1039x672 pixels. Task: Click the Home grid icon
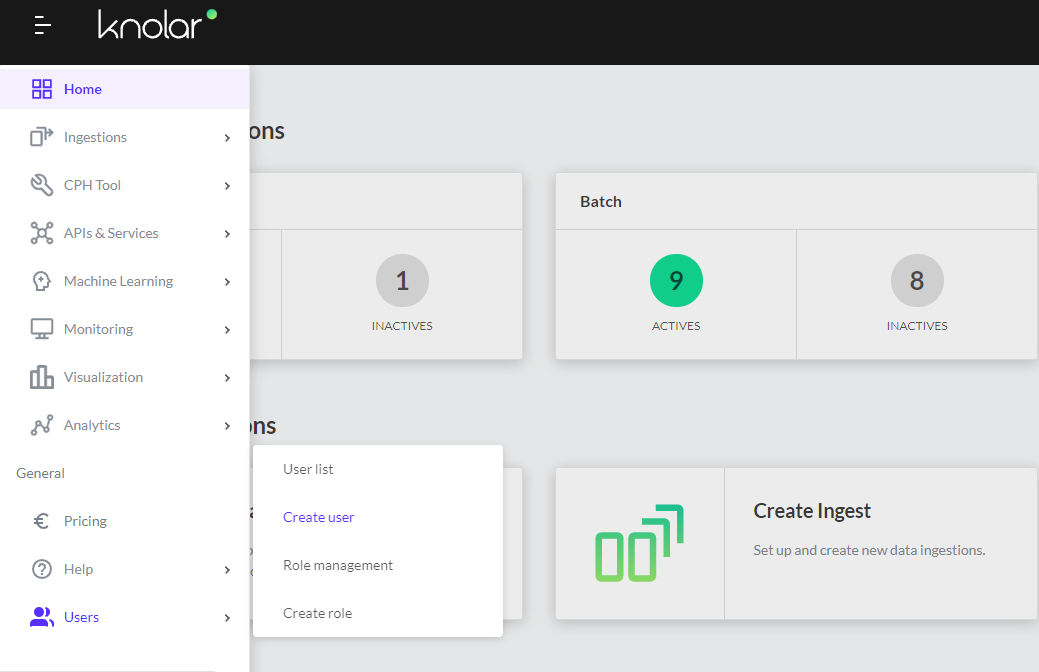pos(42,89)
